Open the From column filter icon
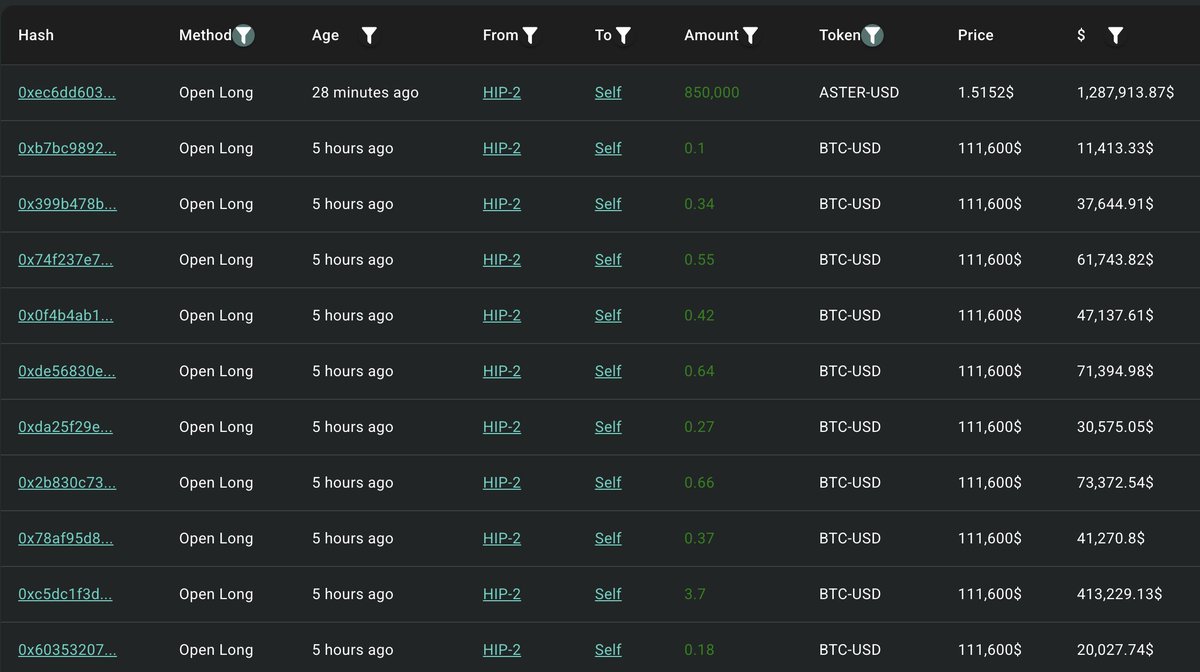 coord(530,36)
